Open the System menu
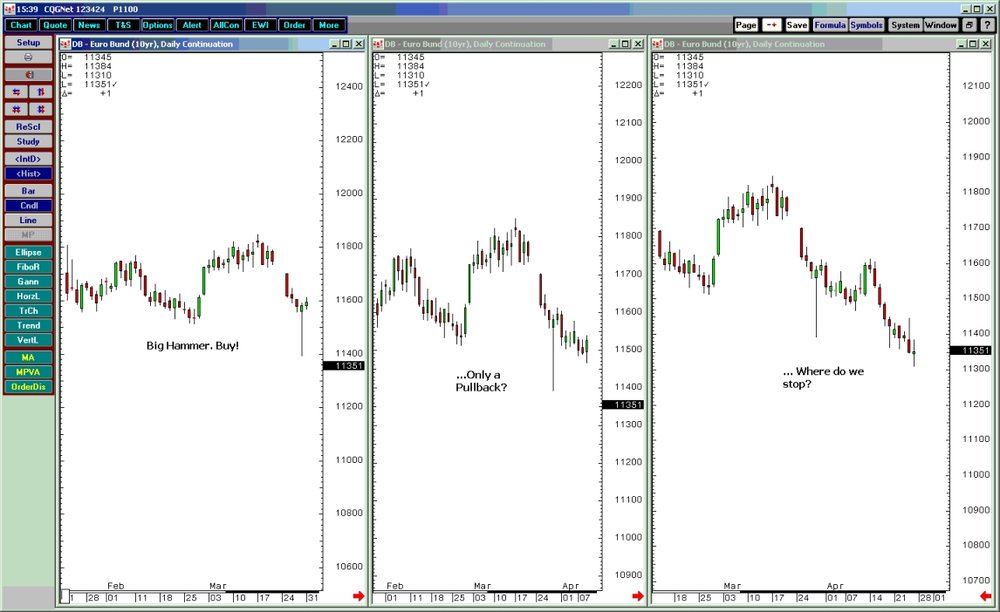This screenshot has height=612, width=1000. (x=905, y=25)
